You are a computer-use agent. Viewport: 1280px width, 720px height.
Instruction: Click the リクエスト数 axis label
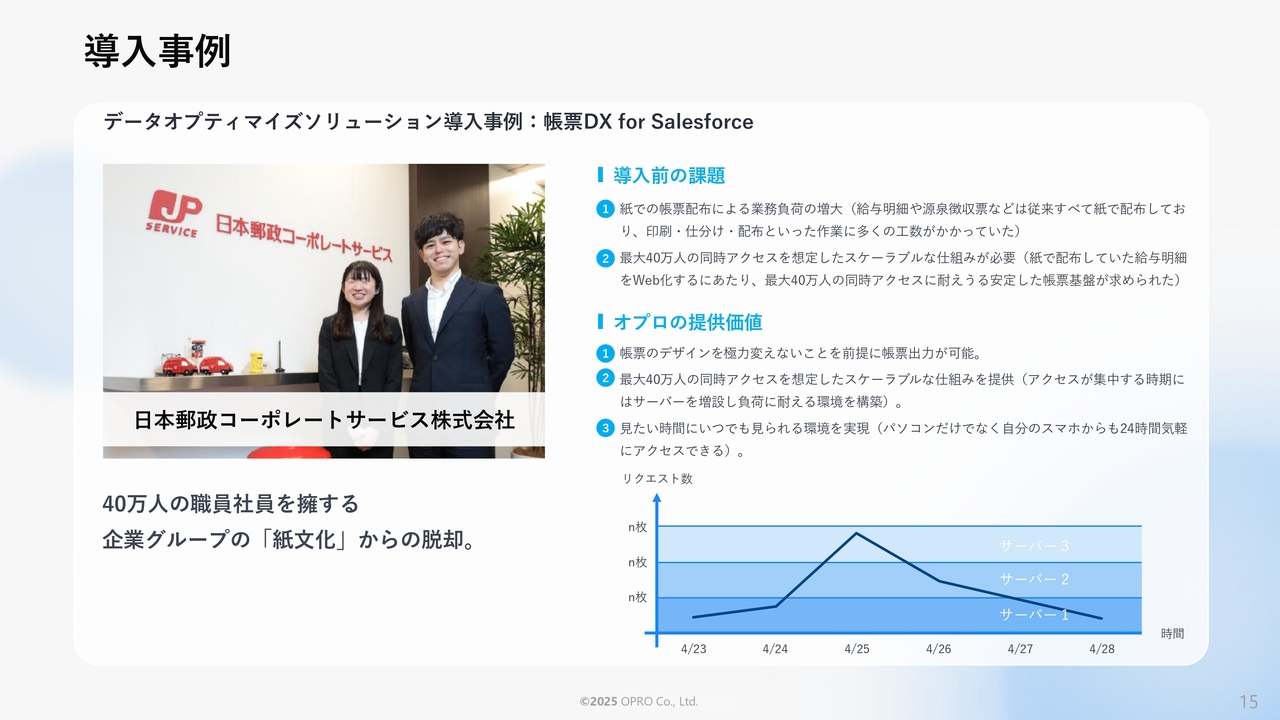coord(657,479)
